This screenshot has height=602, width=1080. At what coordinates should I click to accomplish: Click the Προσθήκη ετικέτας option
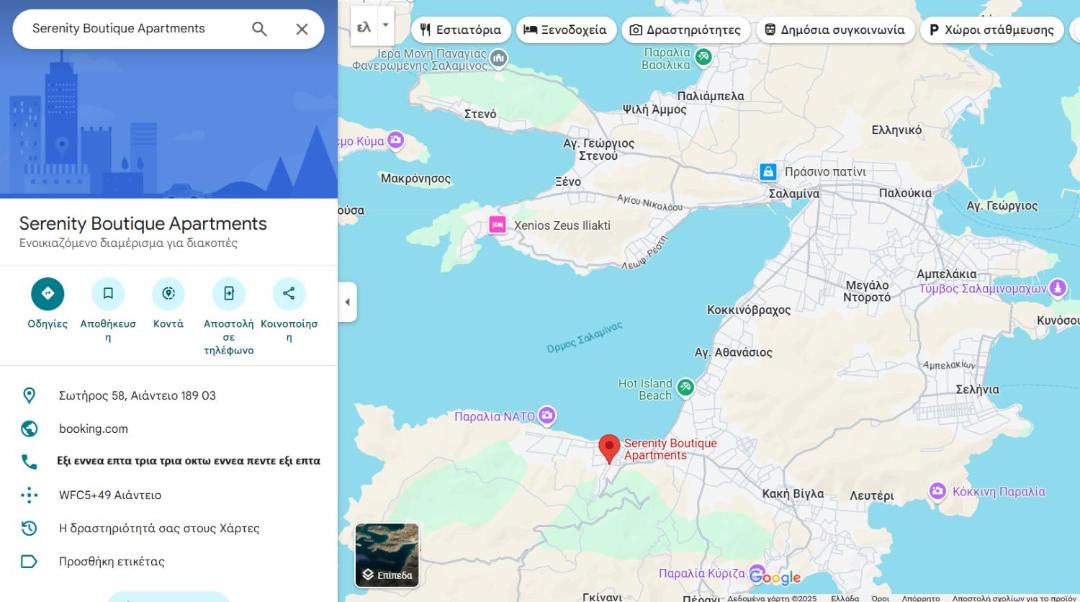tap(112, 561)
